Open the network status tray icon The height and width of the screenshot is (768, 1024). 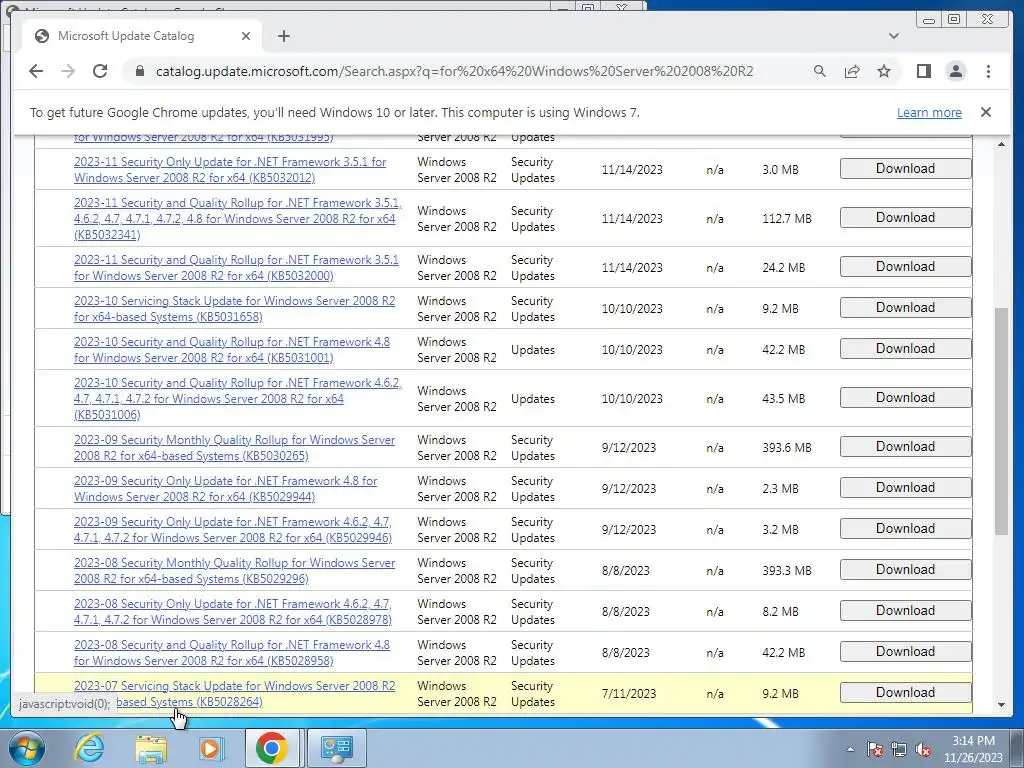[x=899, y=749]
